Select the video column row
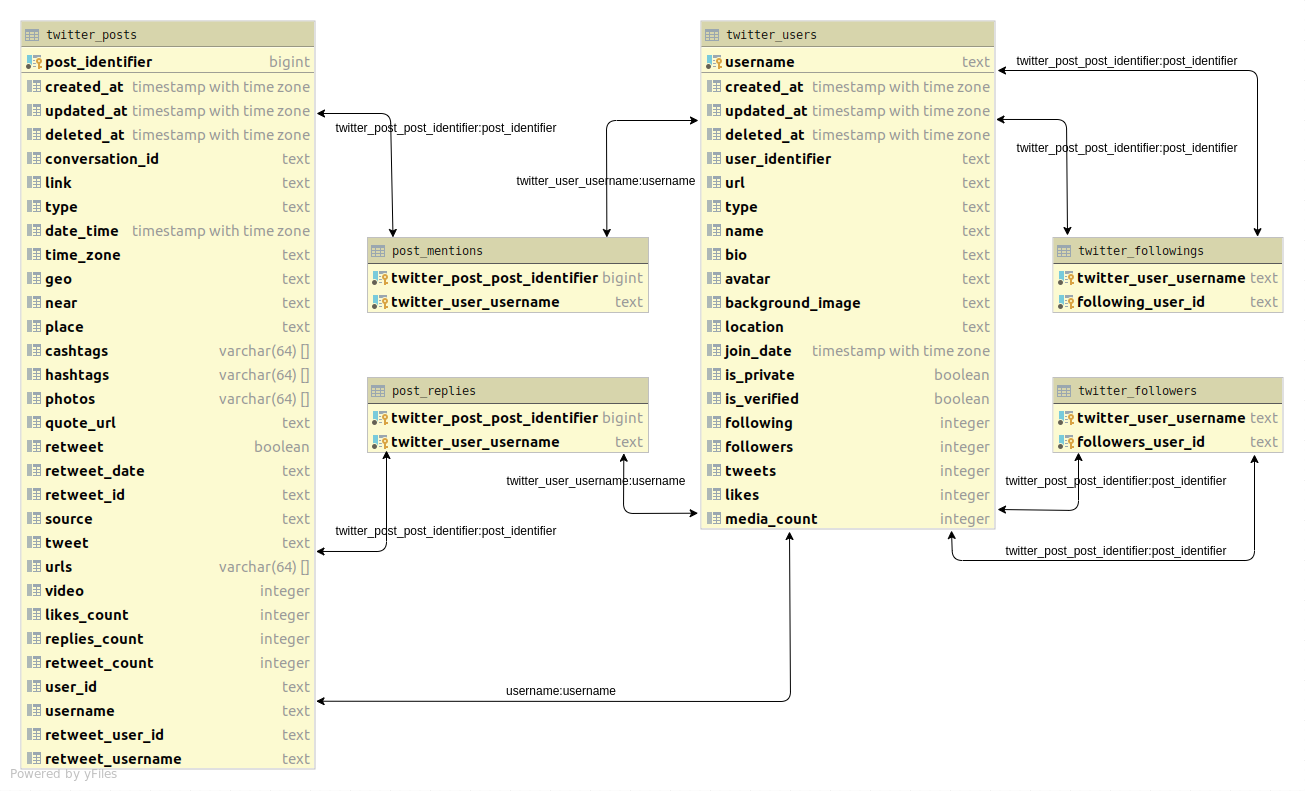This screenshot has width=1305, height=791. pyautogui.click(x=168, y=591)
